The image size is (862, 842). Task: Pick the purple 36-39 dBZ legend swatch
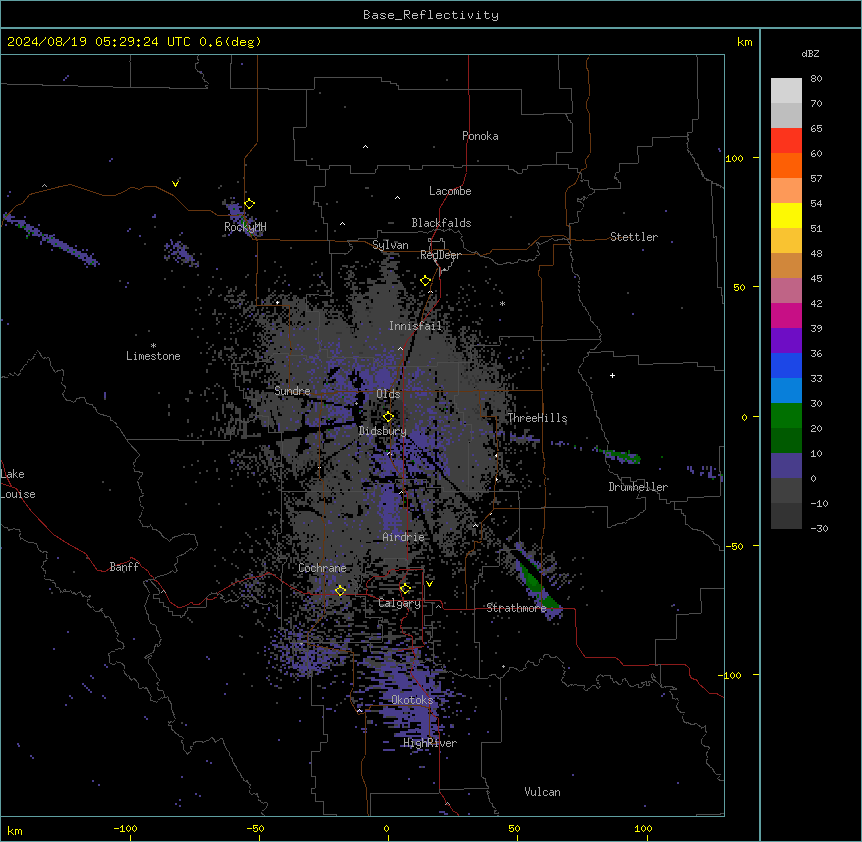coord(786,341)
